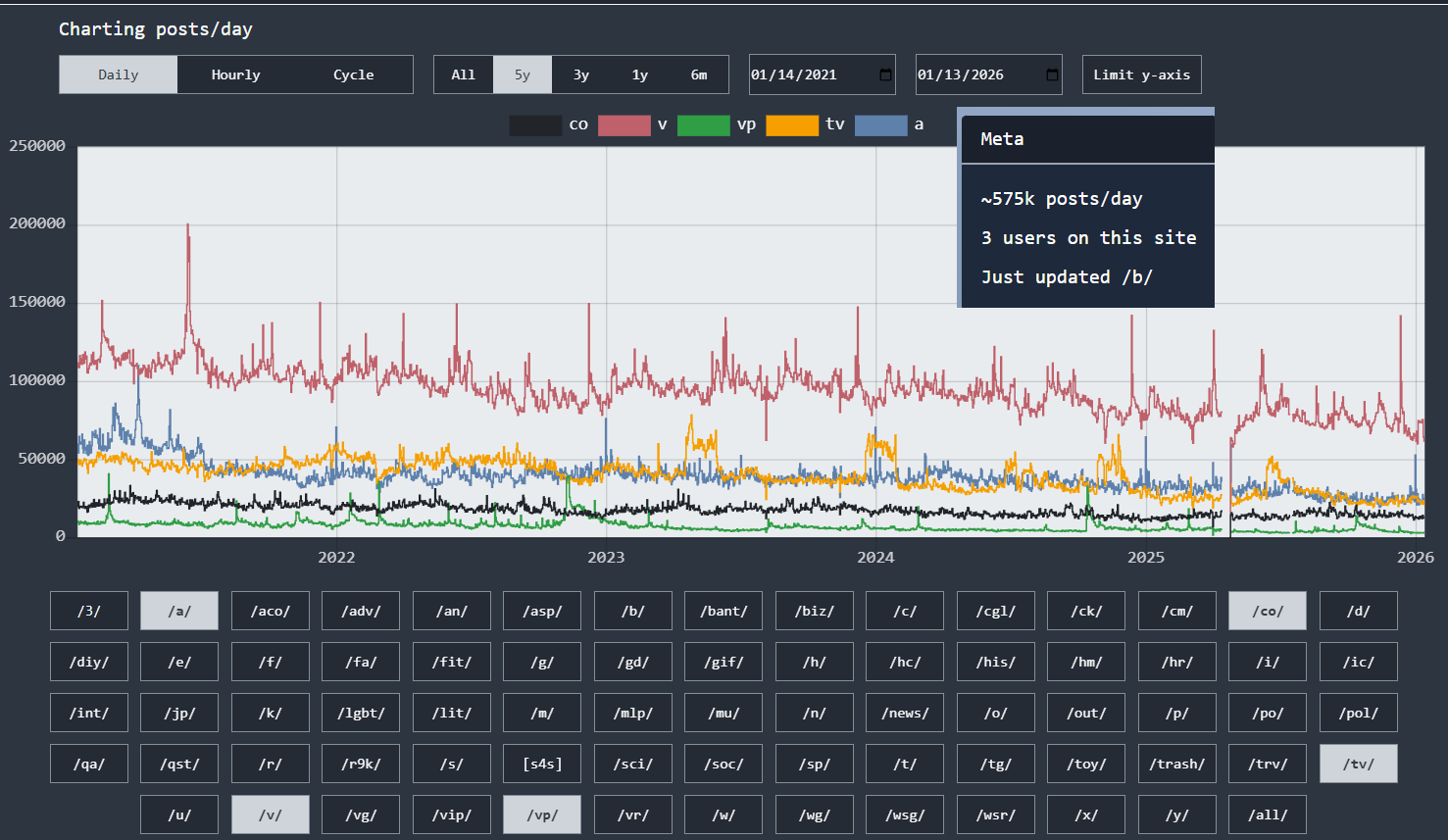Click the green vp legend swatch
Viewport: 1448px width, 840px height.
point(704,125)
